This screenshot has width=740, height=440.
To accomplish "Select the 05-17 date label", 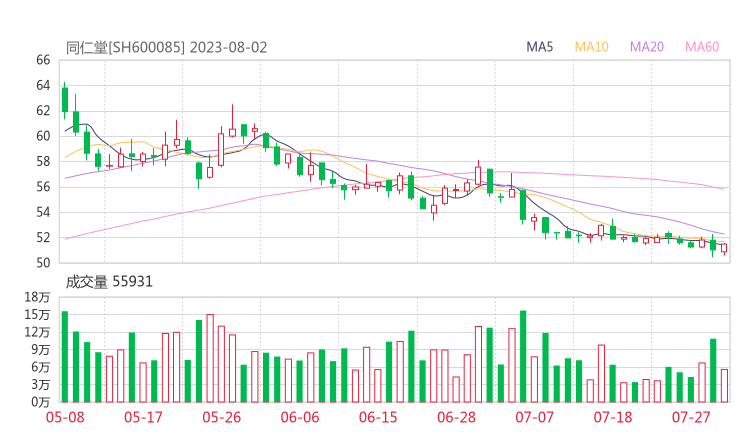I will pyautogui.click(x=143, y=417).
